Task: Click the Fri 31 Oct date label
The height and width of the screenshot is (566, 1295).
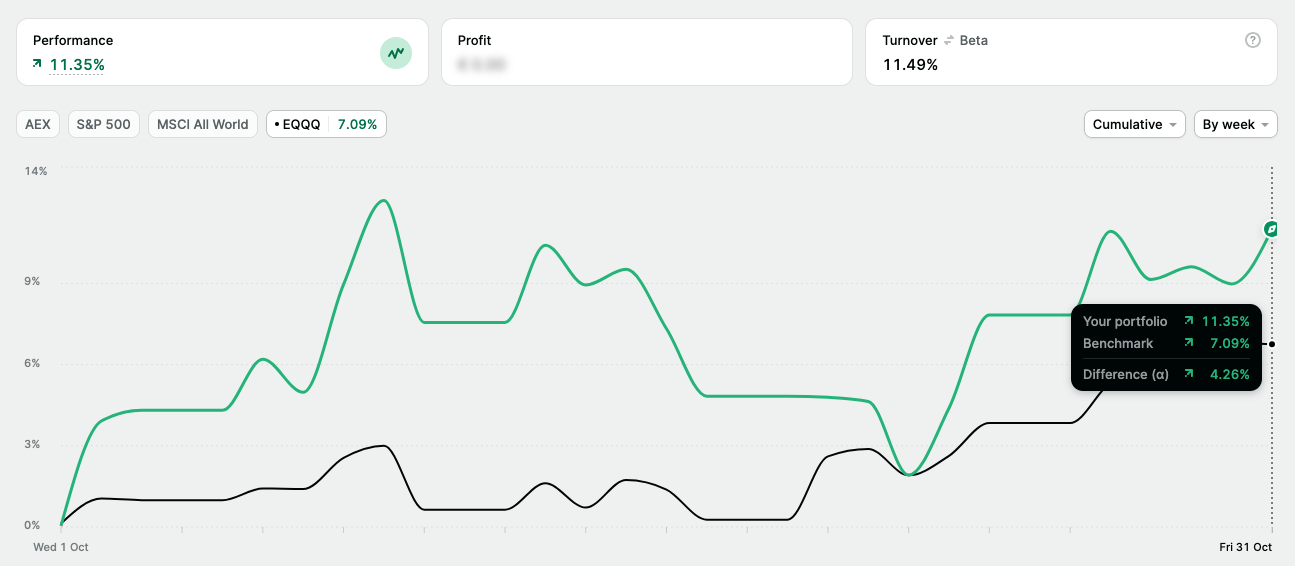Action: pyautogui.click(x=1244, y=547)
